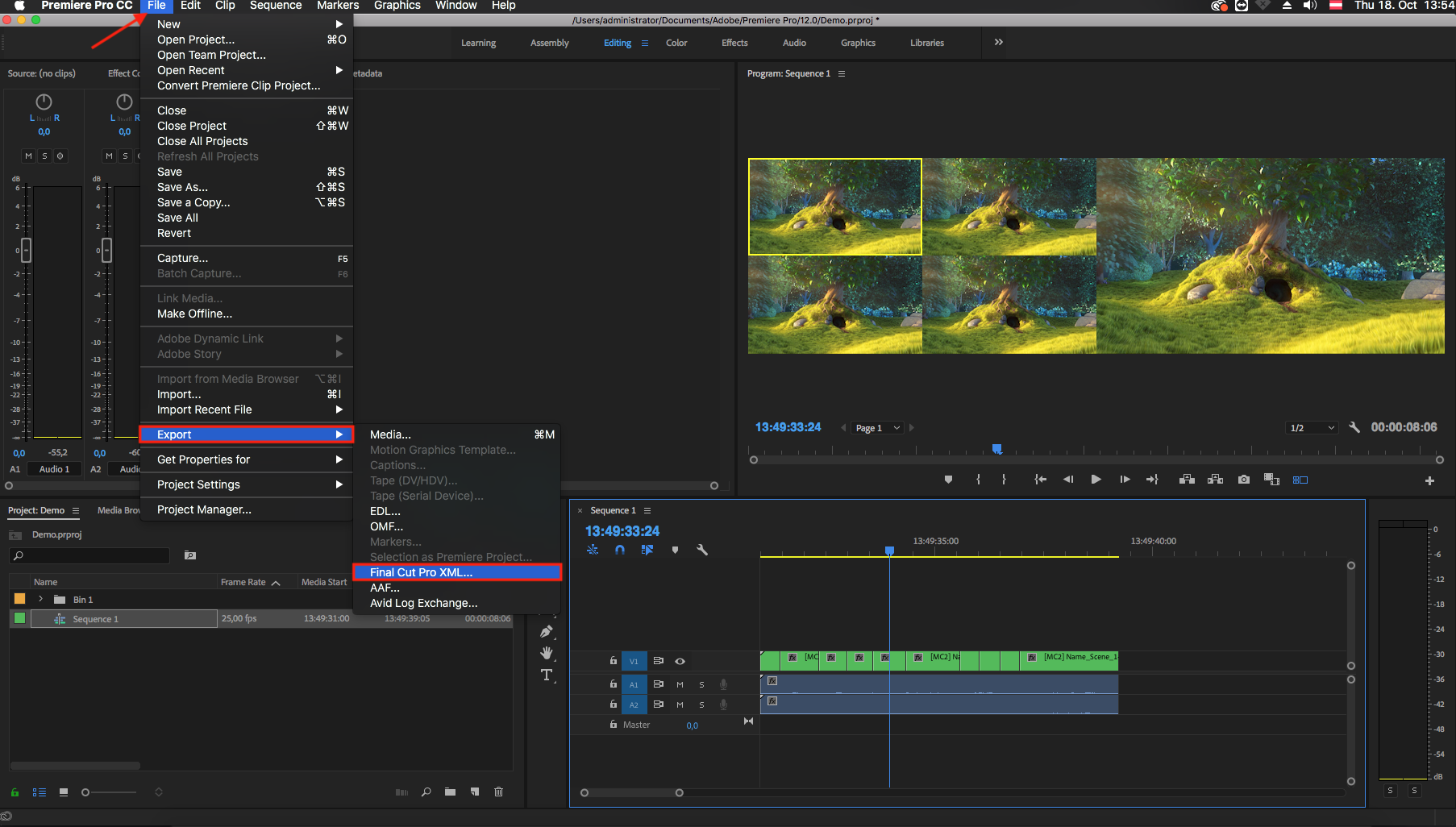The width and height of the screenshot is (1456, 827).
Task: Click the New Item icon
Action: tap(474, 792)
